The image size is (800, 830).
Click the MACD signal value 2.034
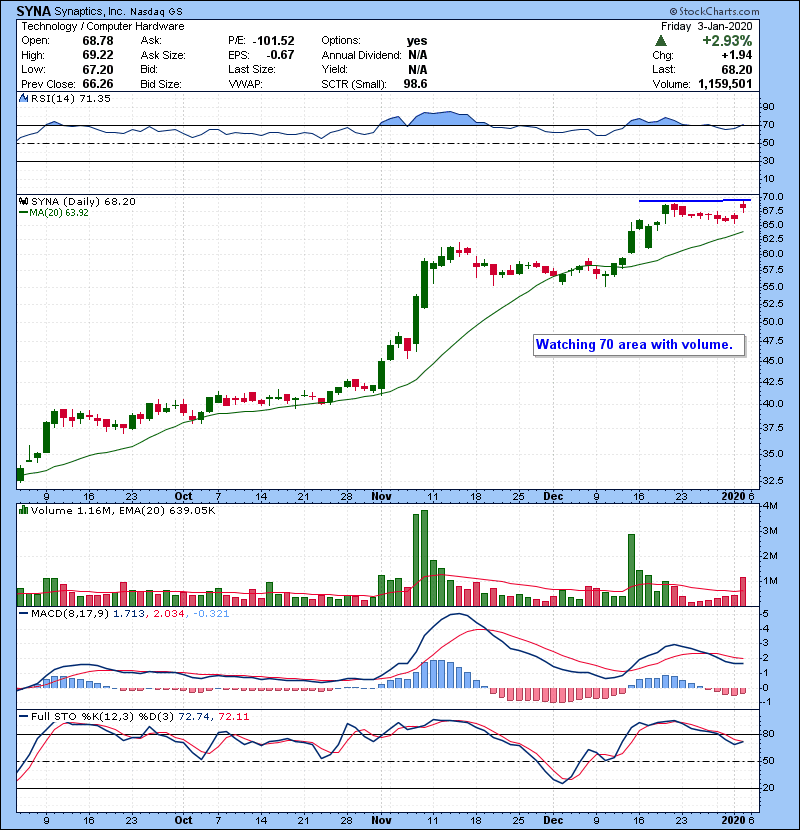coord(169,614)
